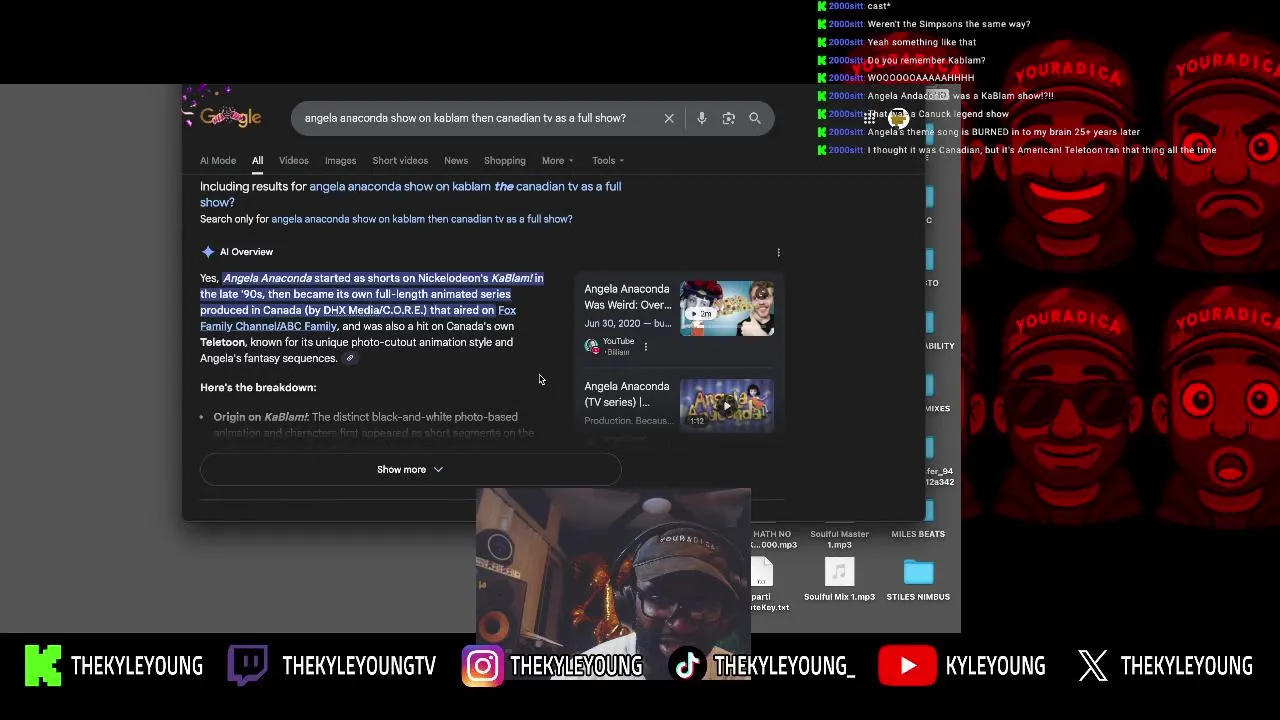This screenshot has height=720, width=1280.
Task: Select the STILES NIMBUS desktop folder
Action: [918, 572]
